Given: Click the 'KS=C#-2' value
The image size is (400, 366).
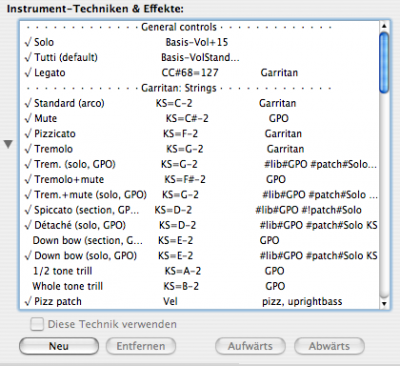Looking at the screenshot, I should (x=187, y=119).
